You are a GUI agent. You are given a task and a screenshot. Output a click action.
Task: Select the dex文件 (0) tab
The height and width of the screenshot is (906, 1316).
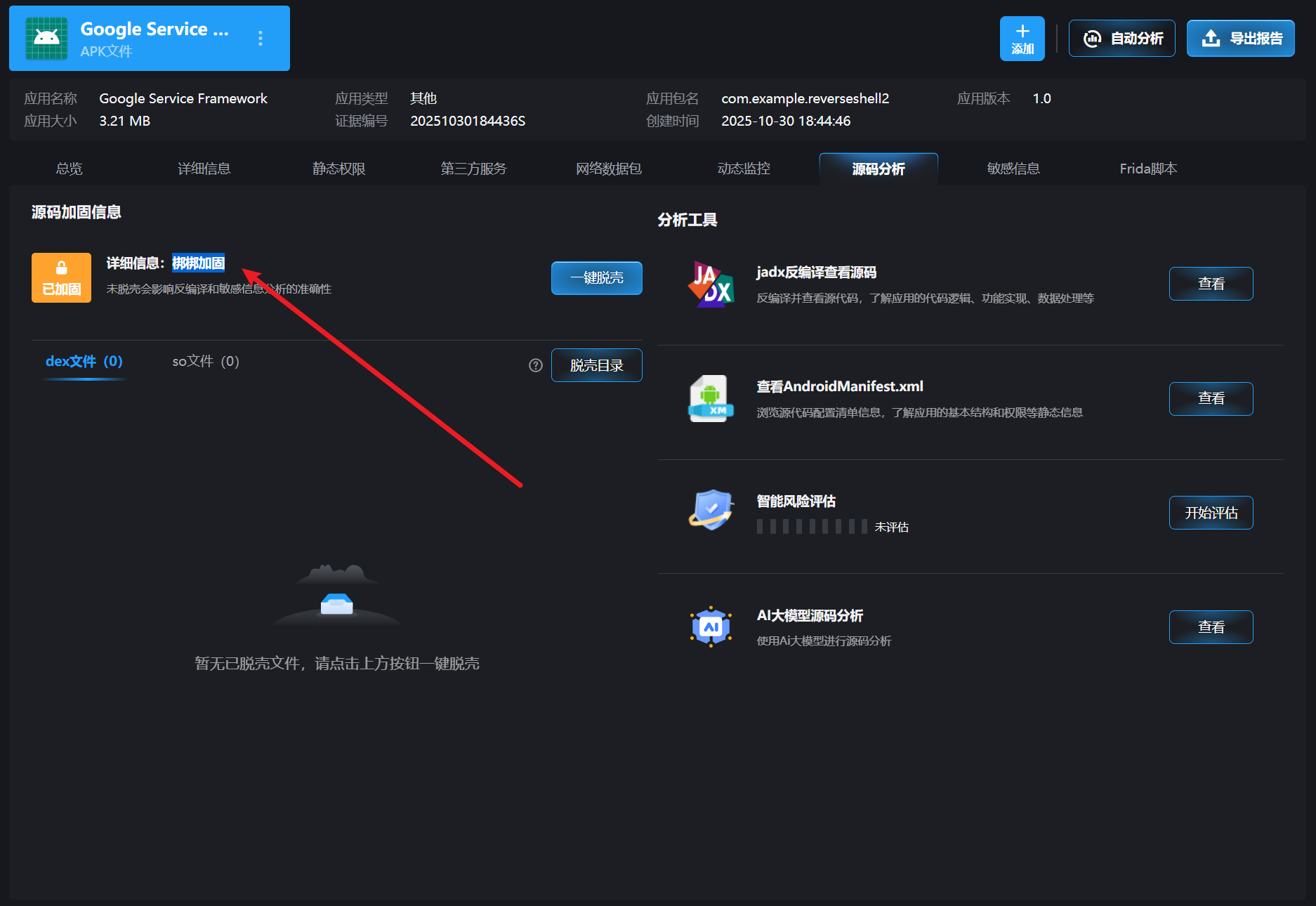[x=84, y=362]
